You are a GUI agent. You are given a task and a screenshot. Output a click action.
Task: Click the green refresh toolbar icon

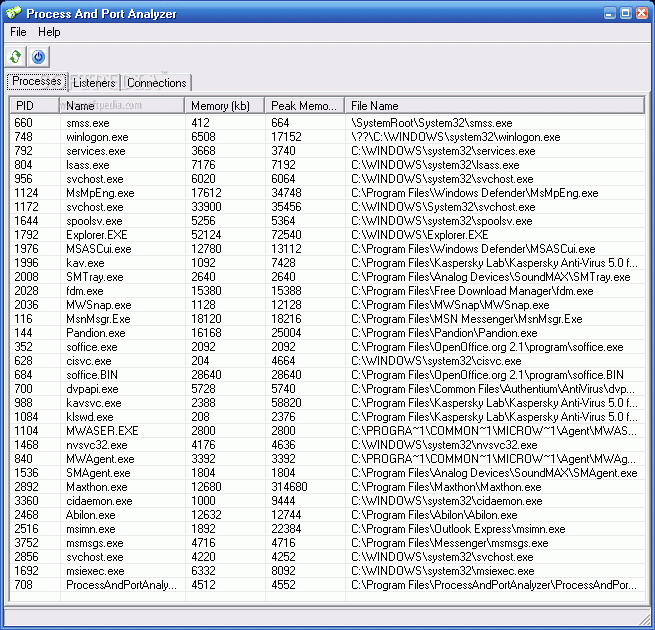tap(16, 57)
